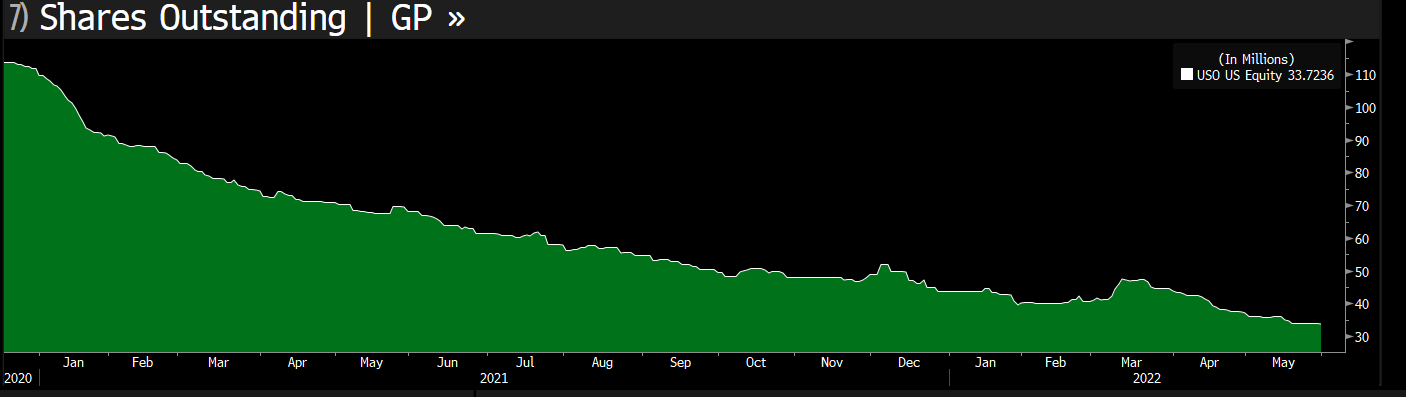Click the 110 y-axis tick label
The width and height of the screenshot is (1406, 397).
point(1366,75)
